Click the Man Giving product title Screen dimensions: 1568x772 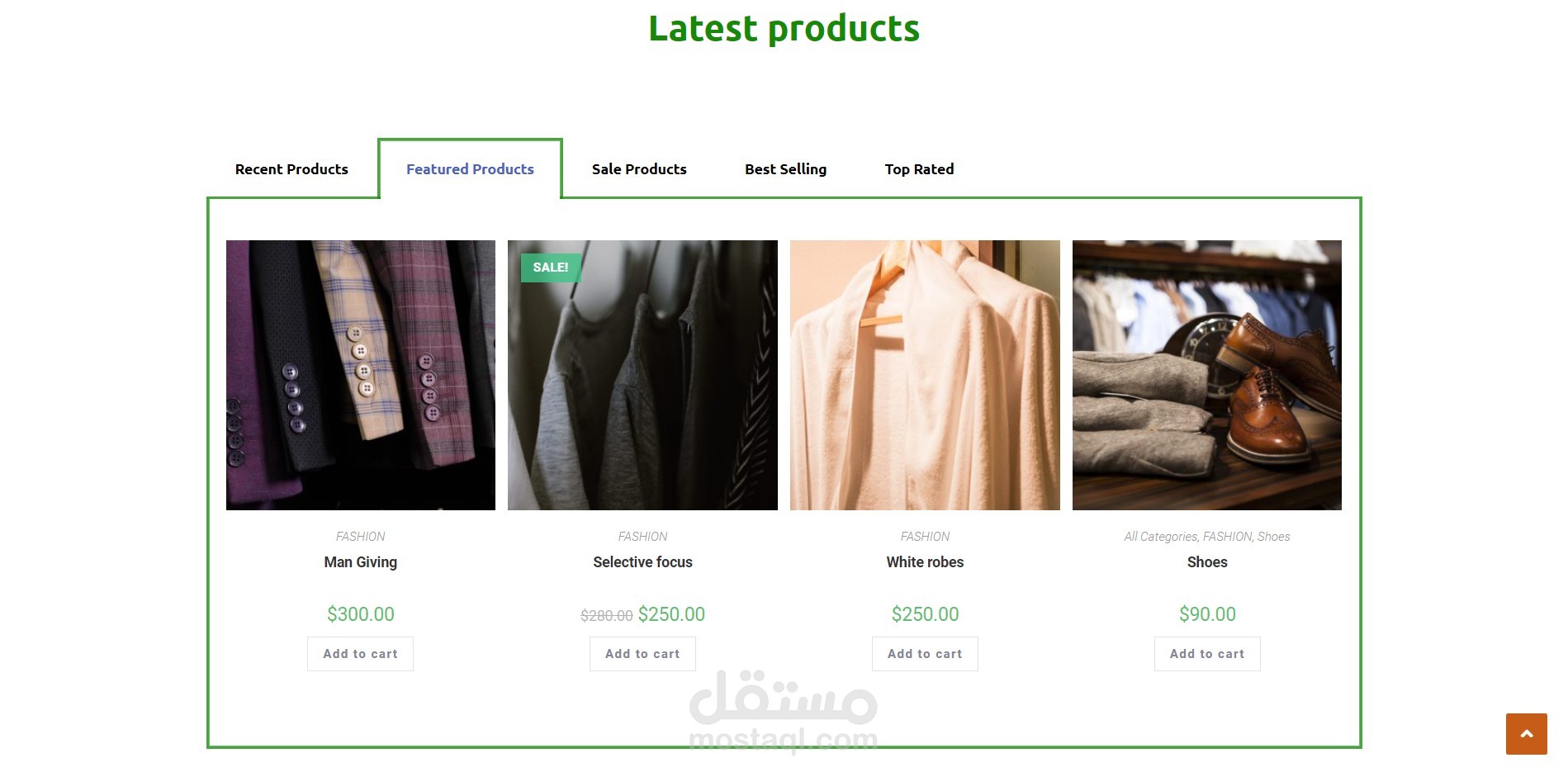[x=360, y=562]
